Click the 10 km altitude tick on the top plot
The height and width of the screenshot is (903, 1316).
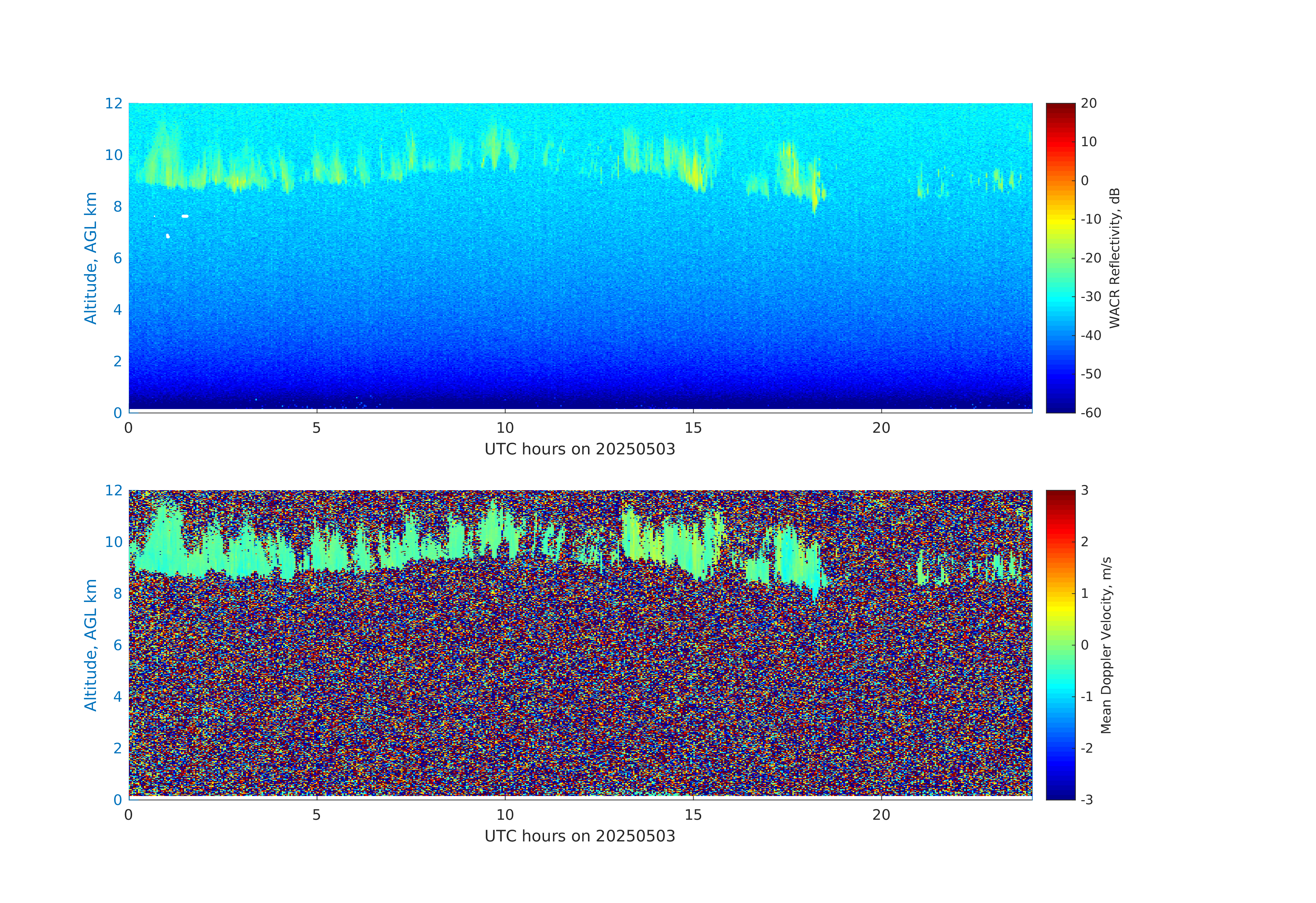coord(114,155)
